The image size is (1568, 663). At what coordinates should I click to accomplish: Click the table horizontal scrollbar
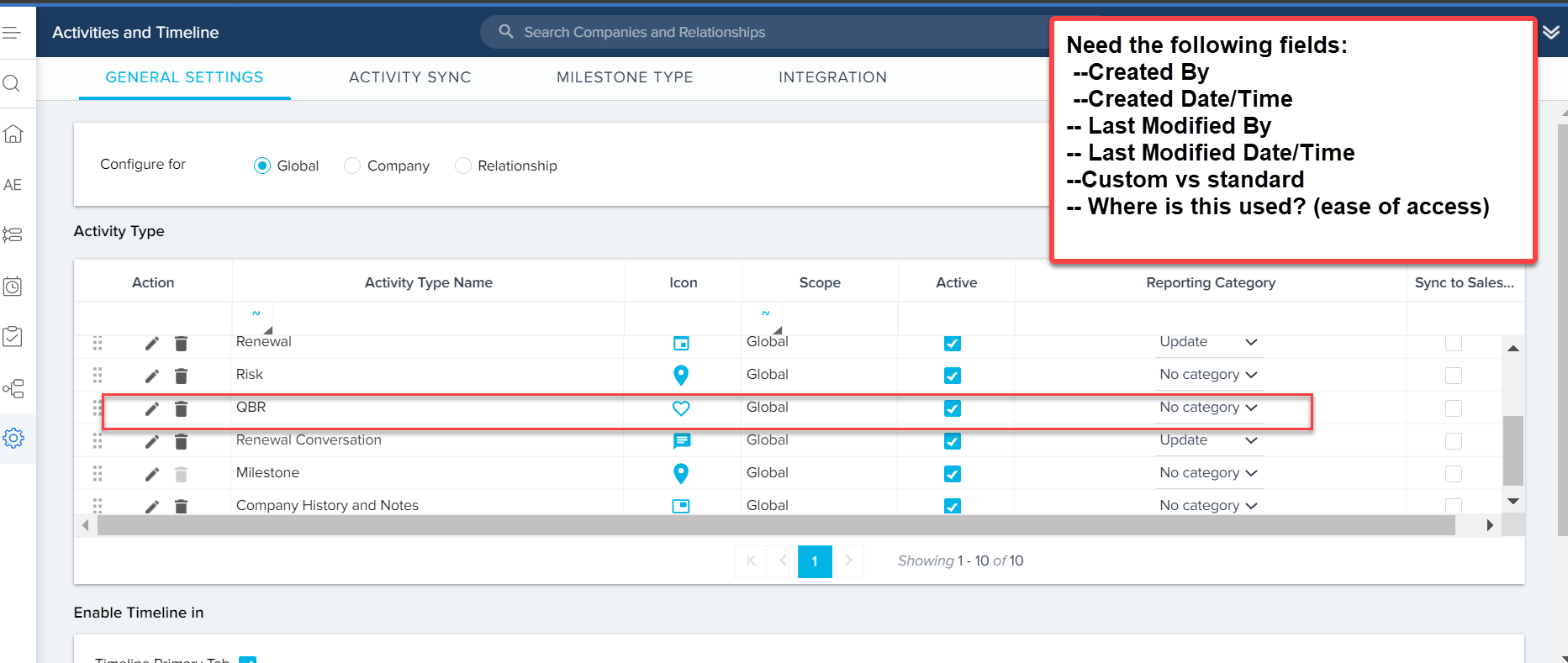[x=776, y=525]
